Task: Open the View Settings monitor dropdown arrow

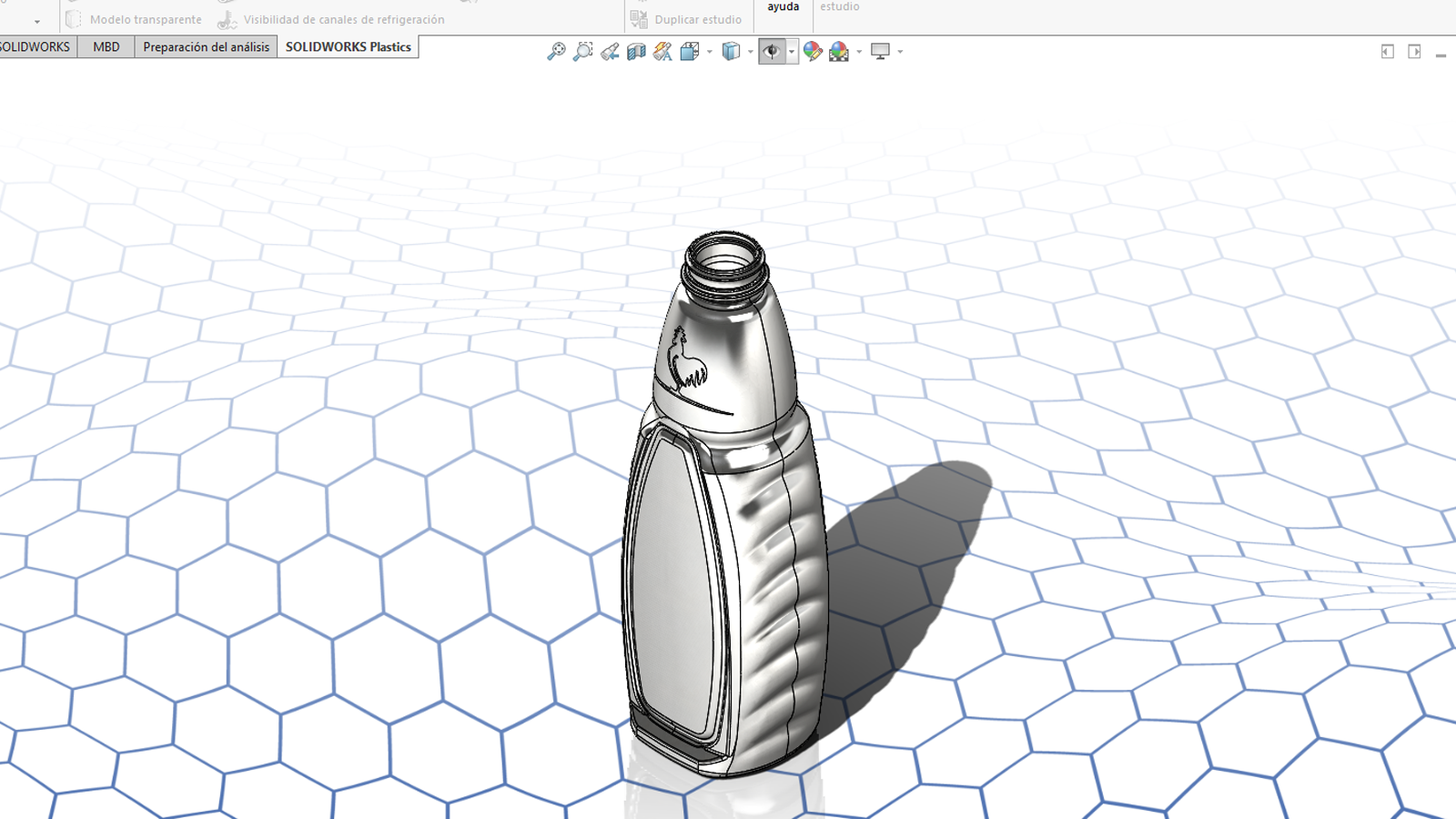Action: coord(900,52)
